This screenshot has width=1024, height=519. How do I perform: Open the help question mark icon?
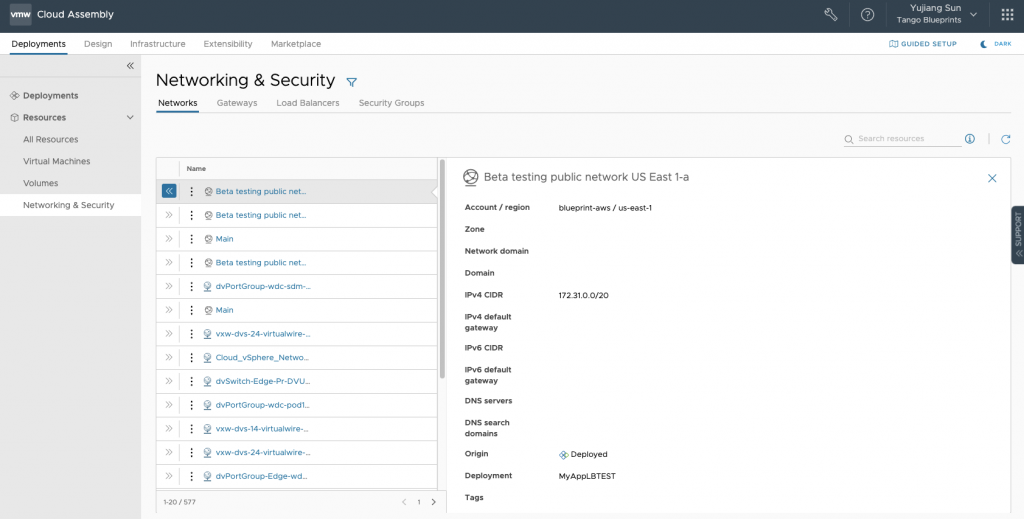tap(867, 15)
